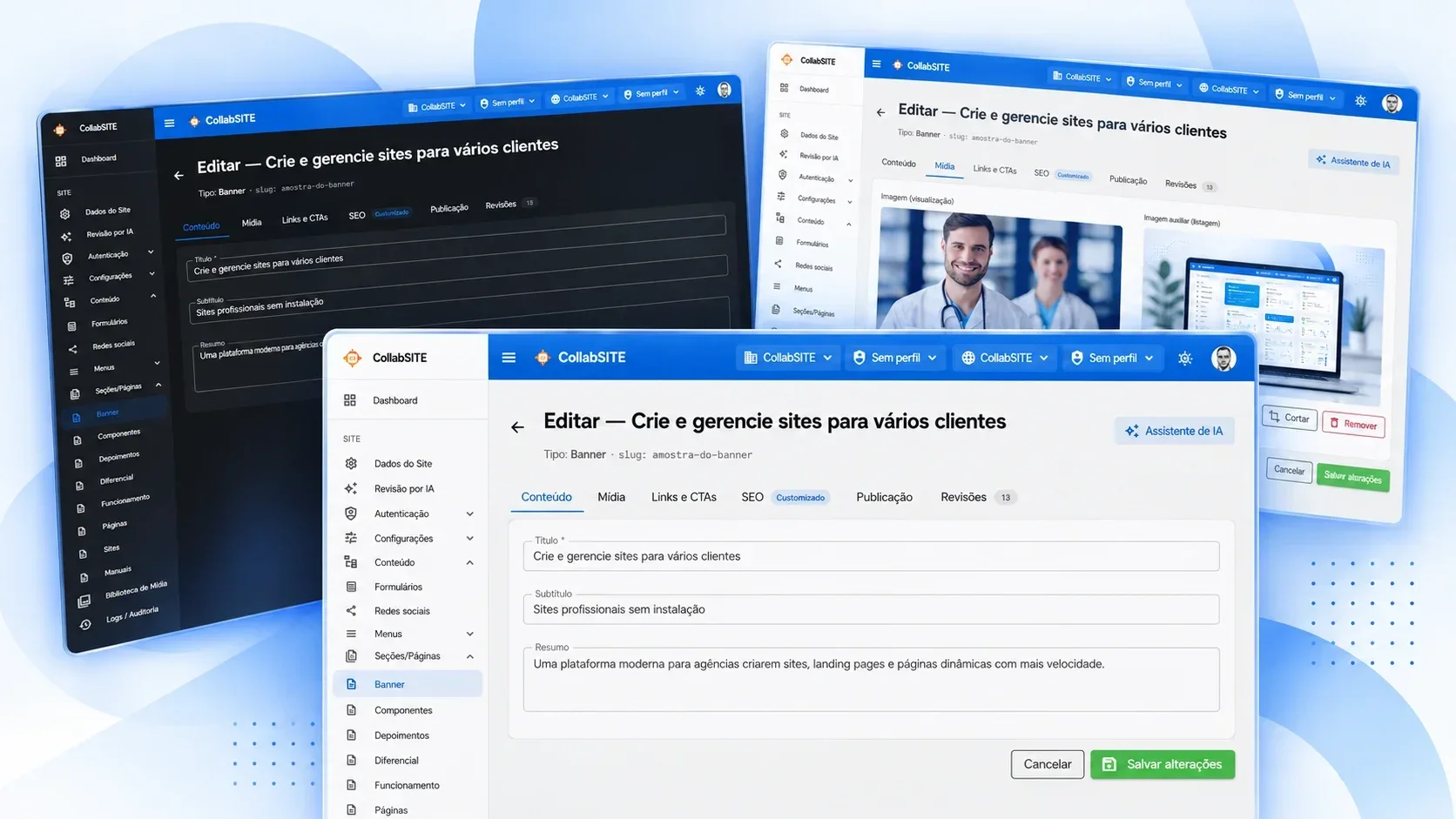Select Banner item in front window sidebar

(407, 684)
